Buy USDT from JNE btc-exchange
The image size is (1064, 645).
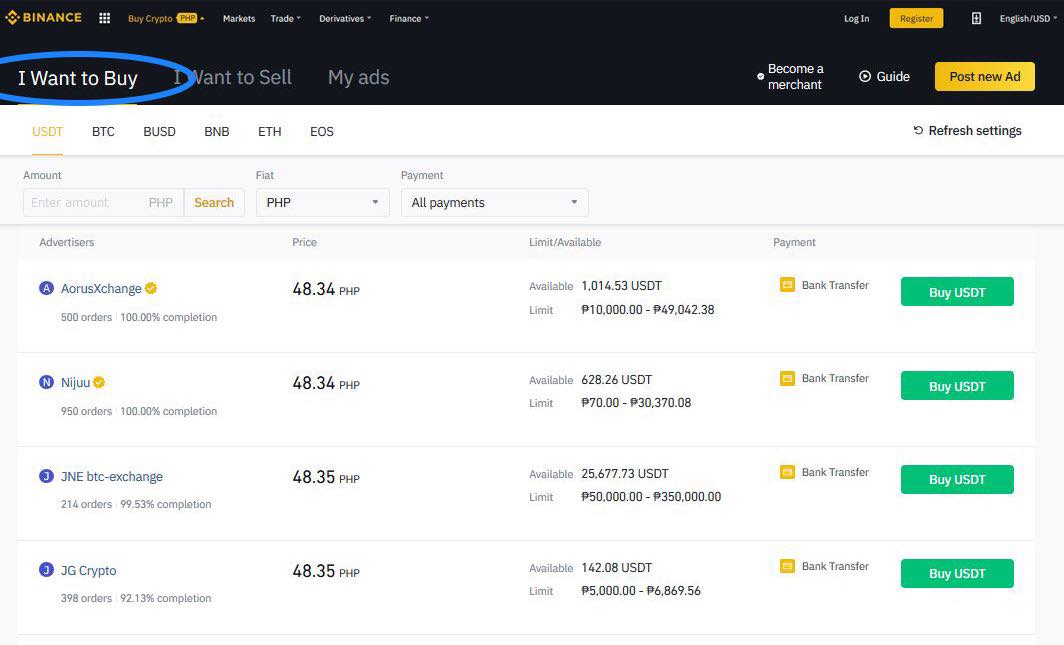click(957, 480)
